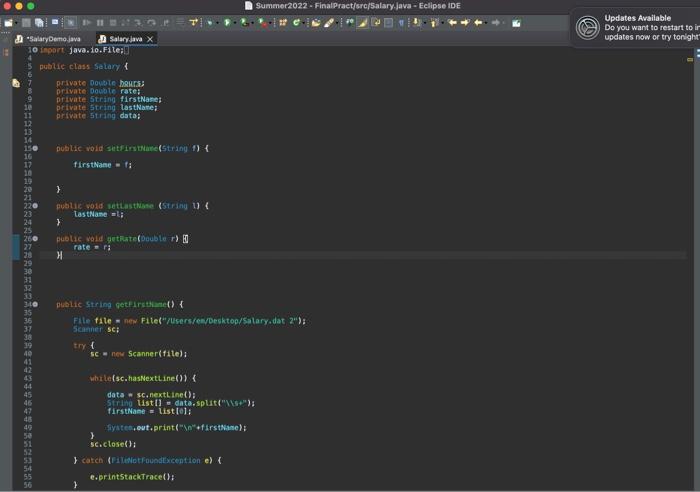Click the New Java Package icon
Viewport: 700px width, 492px height.
click(283, 22)
